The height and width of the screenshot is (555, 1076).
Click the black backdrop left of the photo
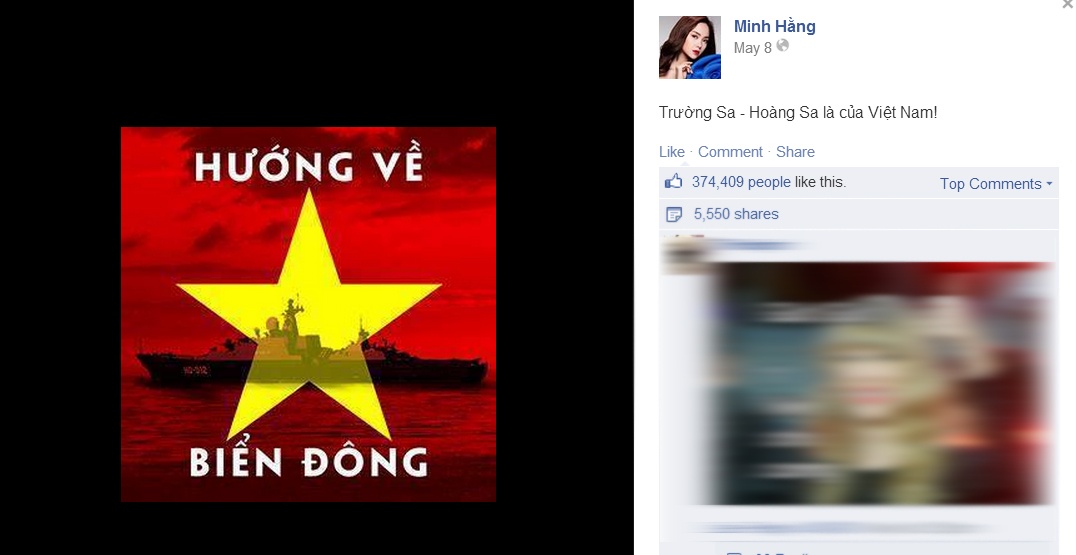pos(60,277)
